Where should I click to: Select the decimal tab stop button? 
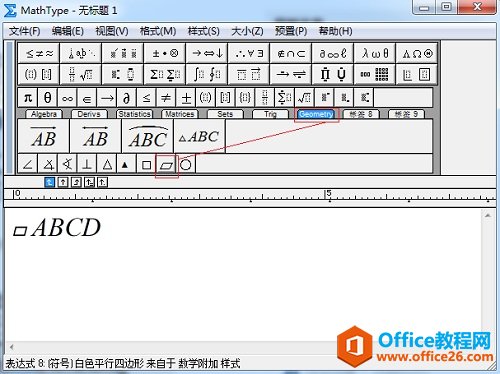click(x=103, y=182)
